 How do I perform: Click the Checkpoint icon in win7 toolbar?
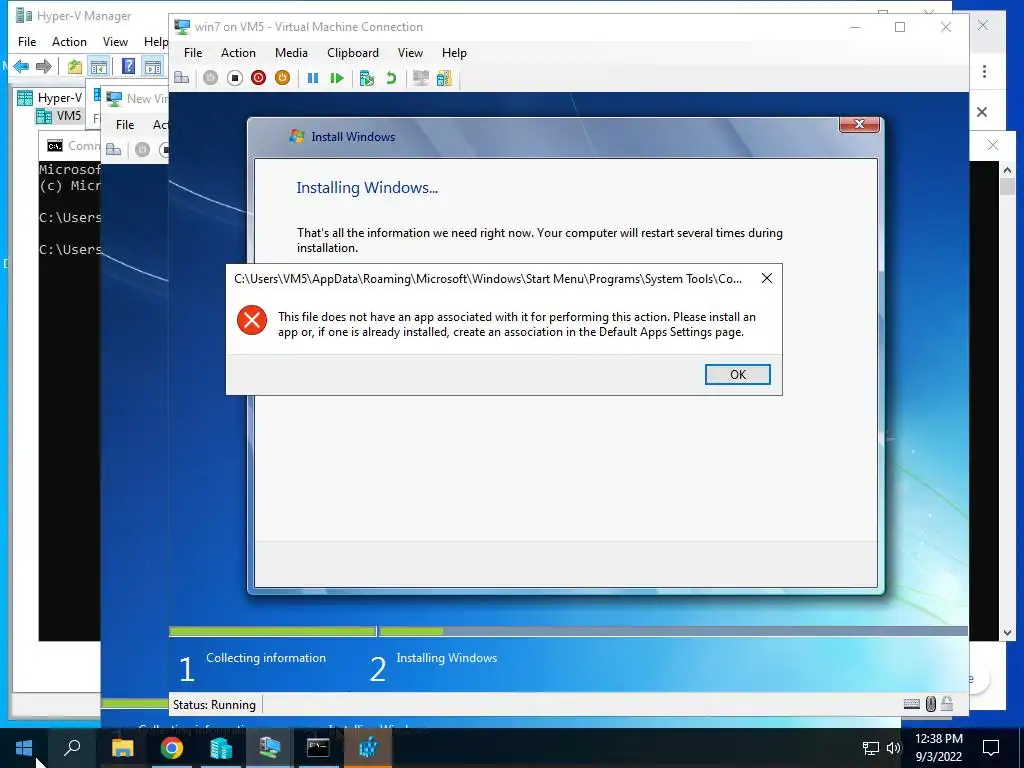367,78
